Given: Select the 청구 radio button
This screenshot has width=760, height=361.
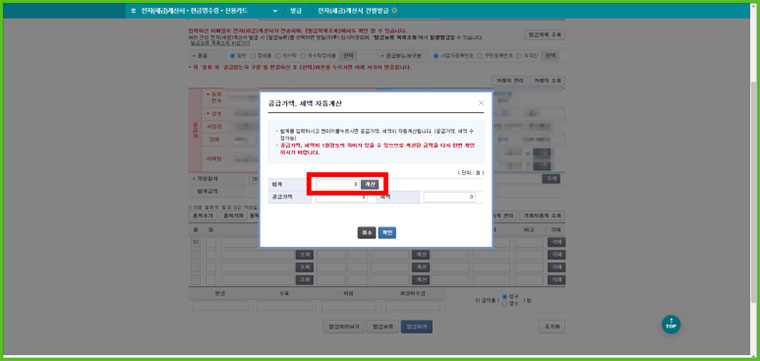Looking at the screenshot, I should coord(505,296).
